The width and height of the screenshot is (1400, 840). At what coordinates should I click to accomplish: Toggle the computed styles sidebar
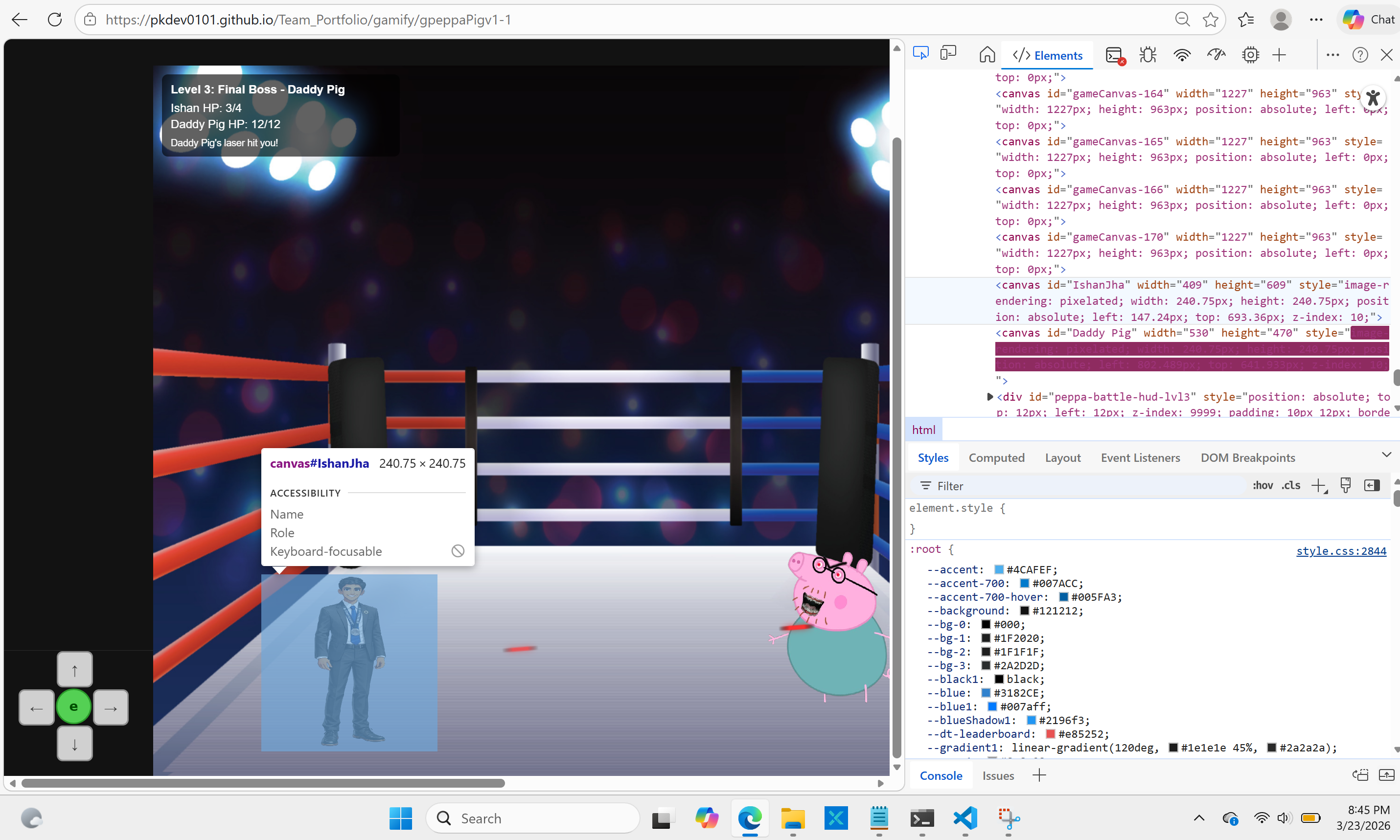1372,485
